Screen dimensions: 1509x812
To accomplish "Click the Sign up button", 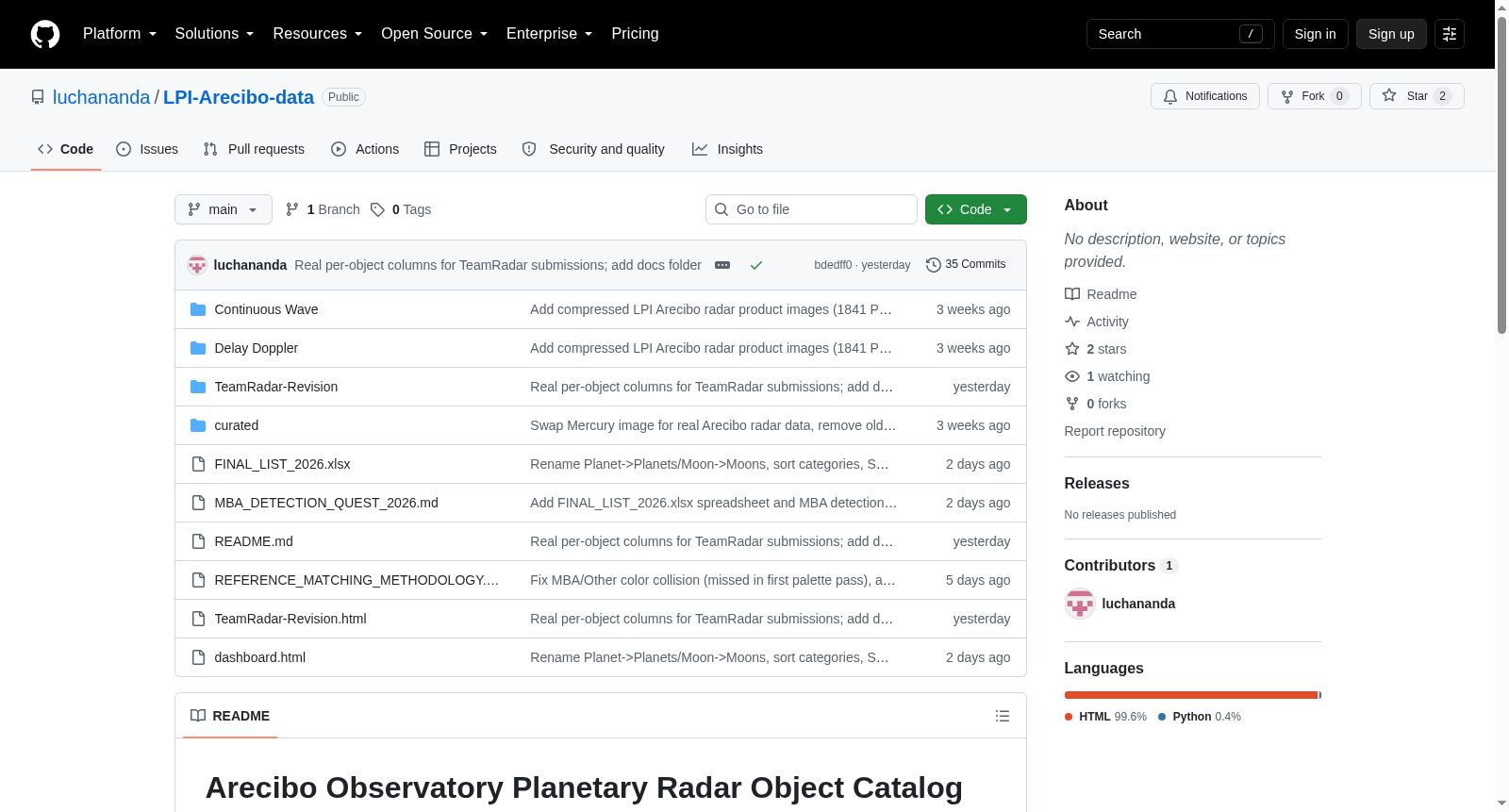I will click(1391, 34).
